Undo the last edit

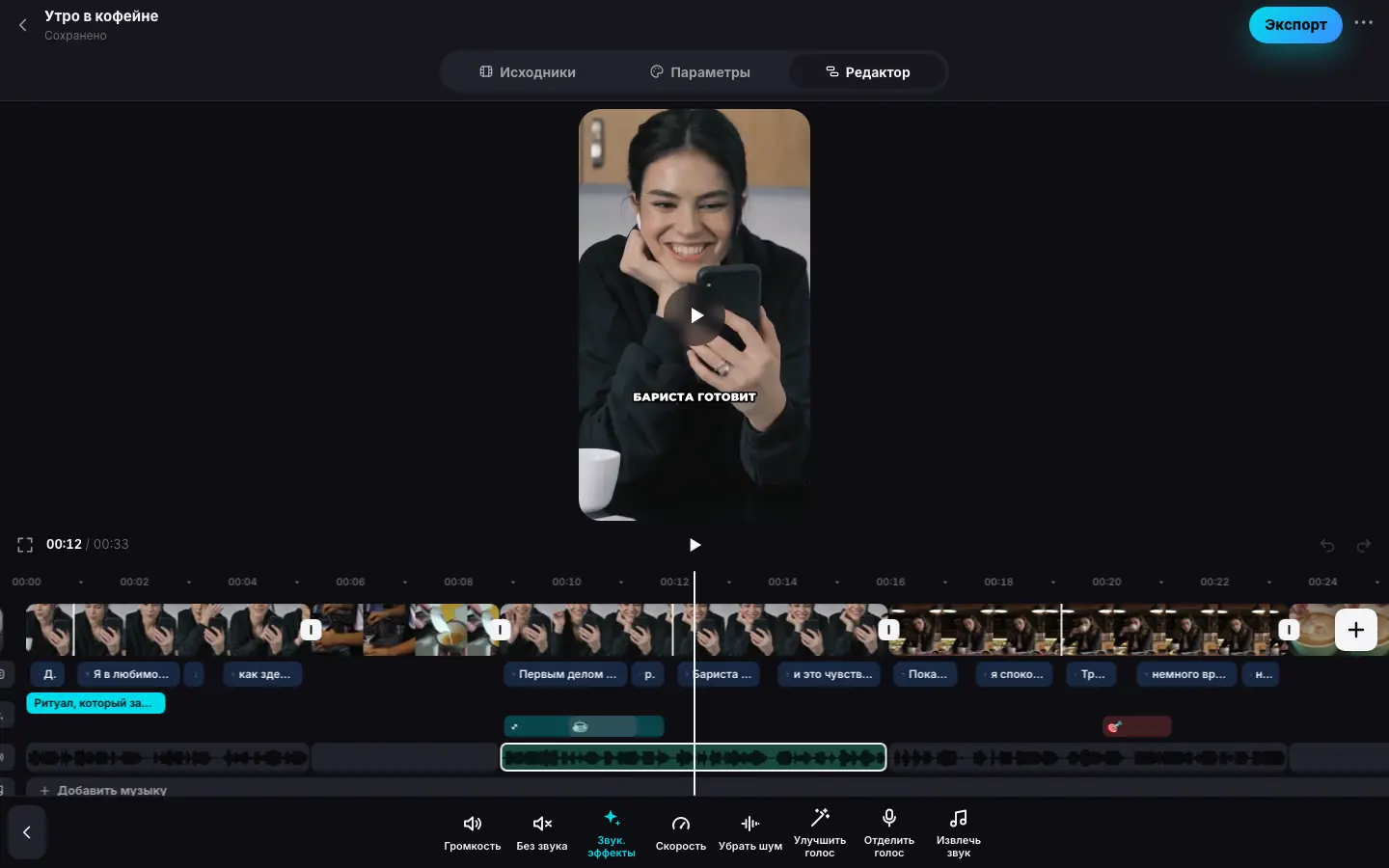point(1327,546)
